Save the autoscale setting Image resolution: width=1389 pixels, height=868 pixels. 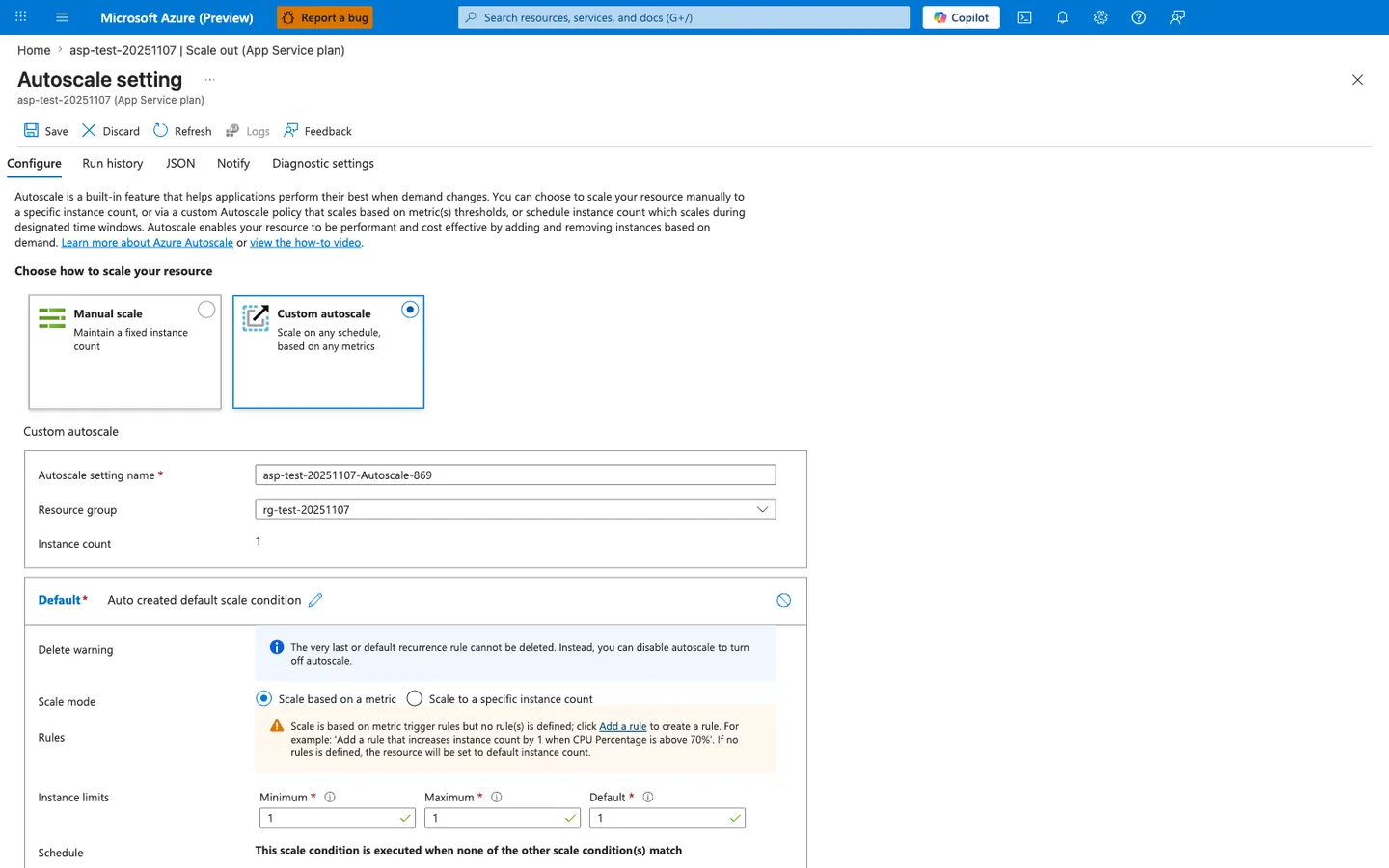tap(45, 131)
